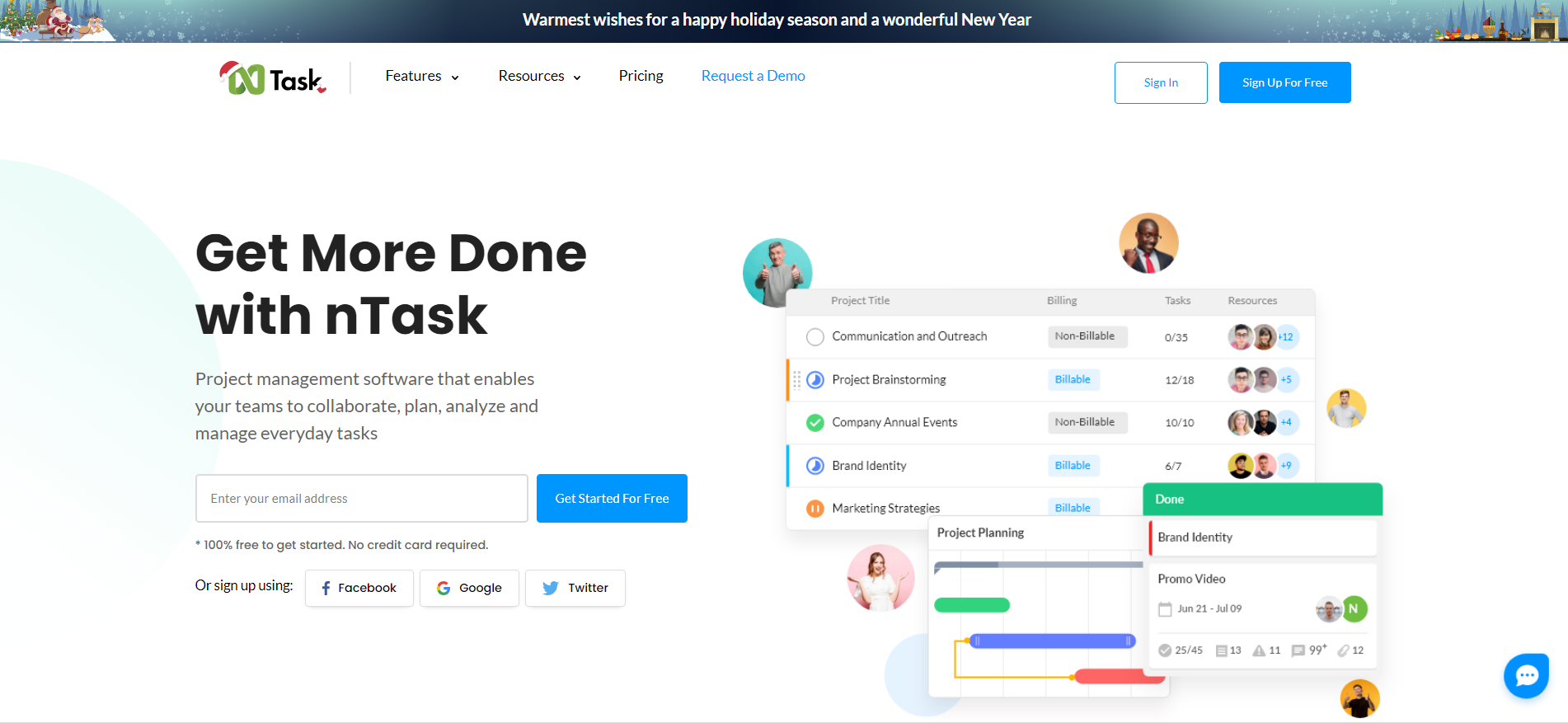1568x723 pixels.
Task: Click the 0/35 tasks count
Action: coord(1176,337)
